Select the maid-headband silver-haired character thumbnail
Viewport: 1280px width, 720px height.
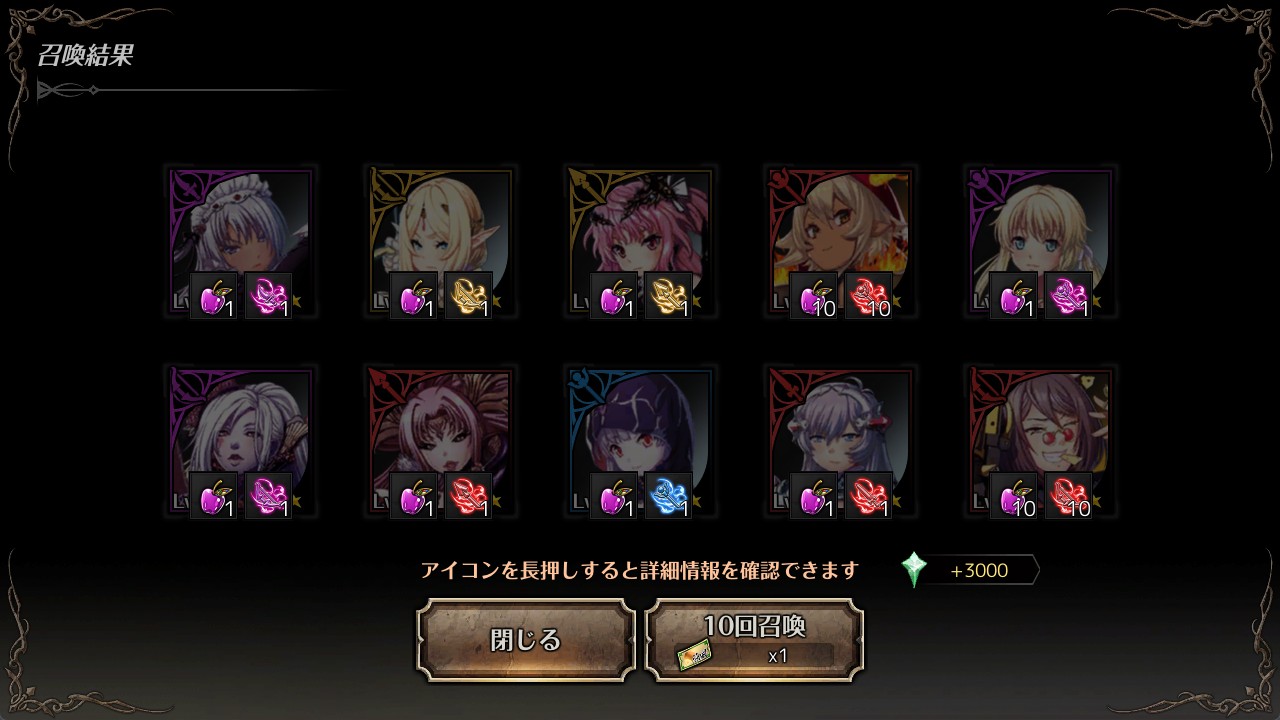click(x=240, y=241)
